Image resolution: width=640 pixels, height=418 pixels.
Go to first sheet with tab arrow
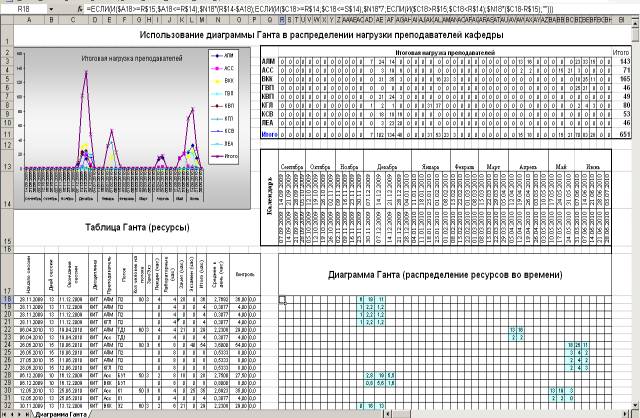(5, 414)
